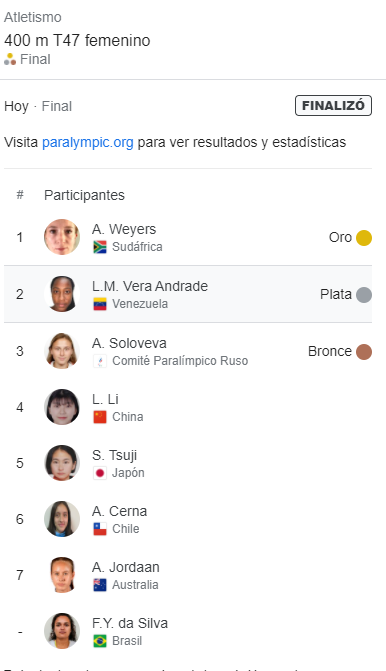Select the Bronce medal circle
Image resolution: width=386 pixels, height=671 pixels.
[x=364, y=352]
